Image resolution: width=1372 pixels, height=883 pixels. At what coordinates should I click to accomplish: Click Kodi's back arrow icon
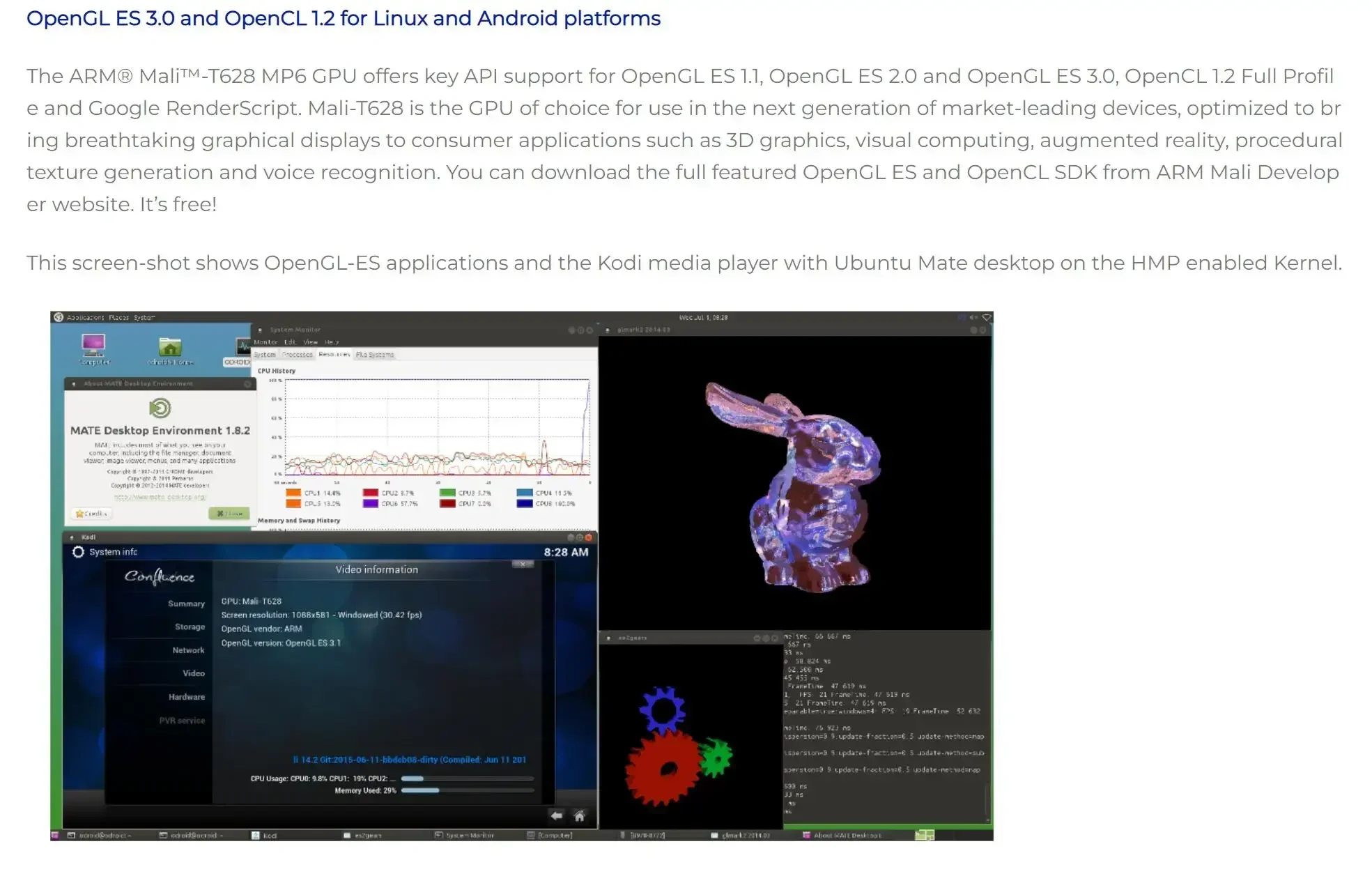click(x=556, y=815)
